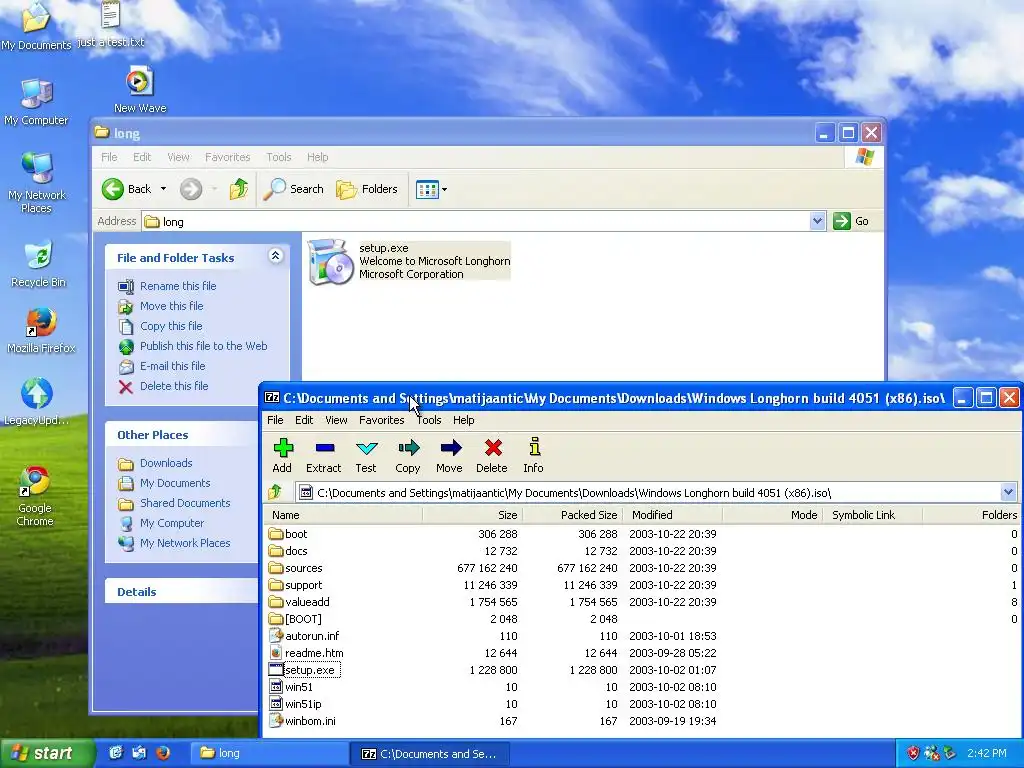Toggle Folders pane in Explorer toolbar
This screenshot has height=768, width=1024.
coord(366,189)
